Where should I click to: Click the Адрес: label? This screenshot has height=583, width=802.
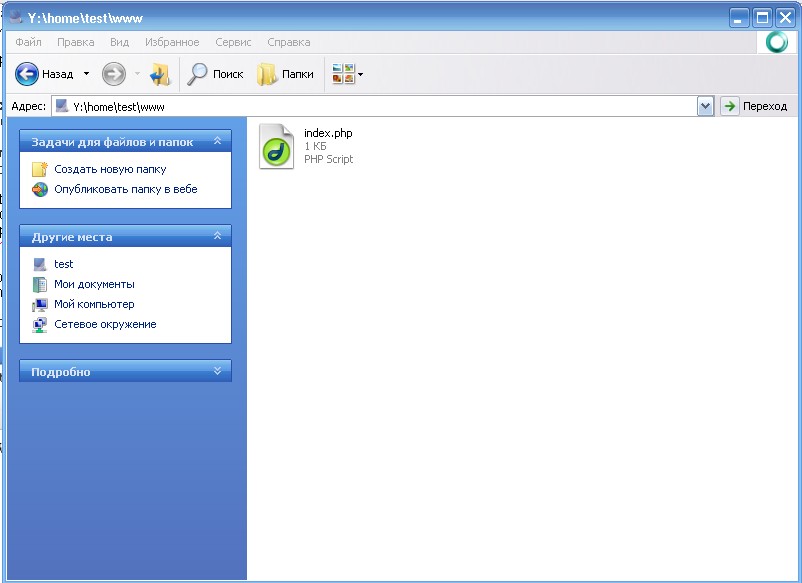29,106
